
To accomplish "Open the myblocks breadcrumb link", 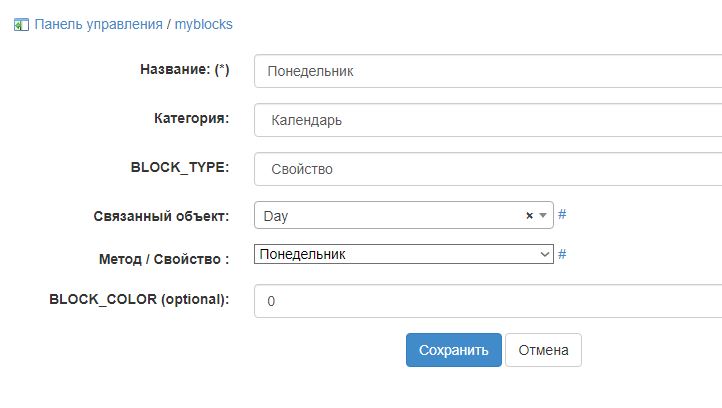I will [x=204, y=24].
